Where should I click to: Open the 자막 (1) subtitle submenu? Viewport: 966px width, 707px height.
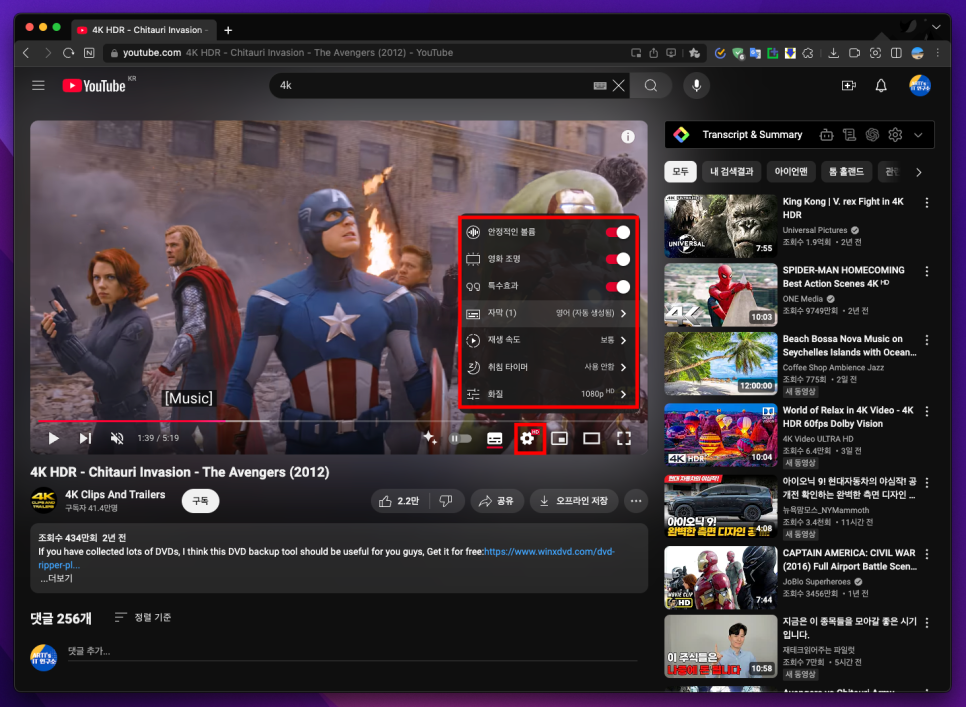(548, 313)
